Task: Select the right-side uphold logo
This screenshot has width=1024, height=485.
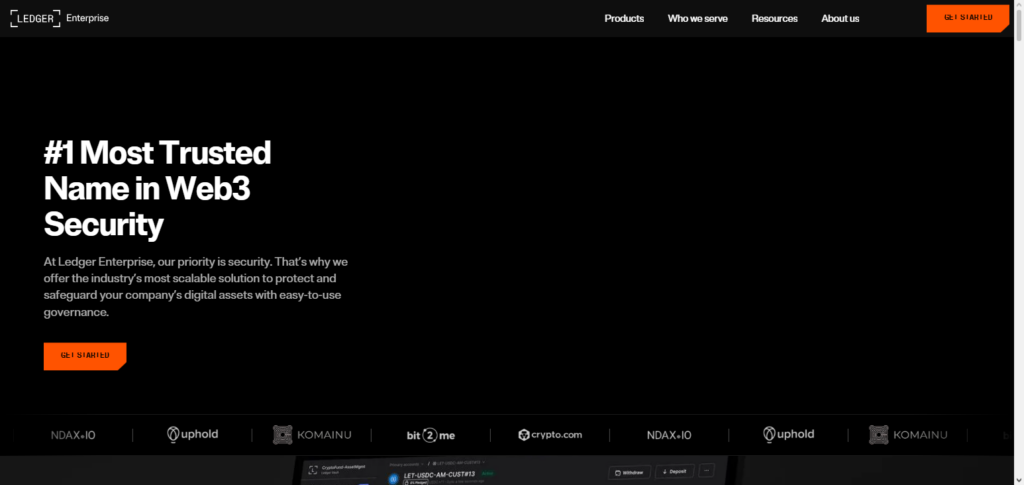Action: (x=789, y=435)
